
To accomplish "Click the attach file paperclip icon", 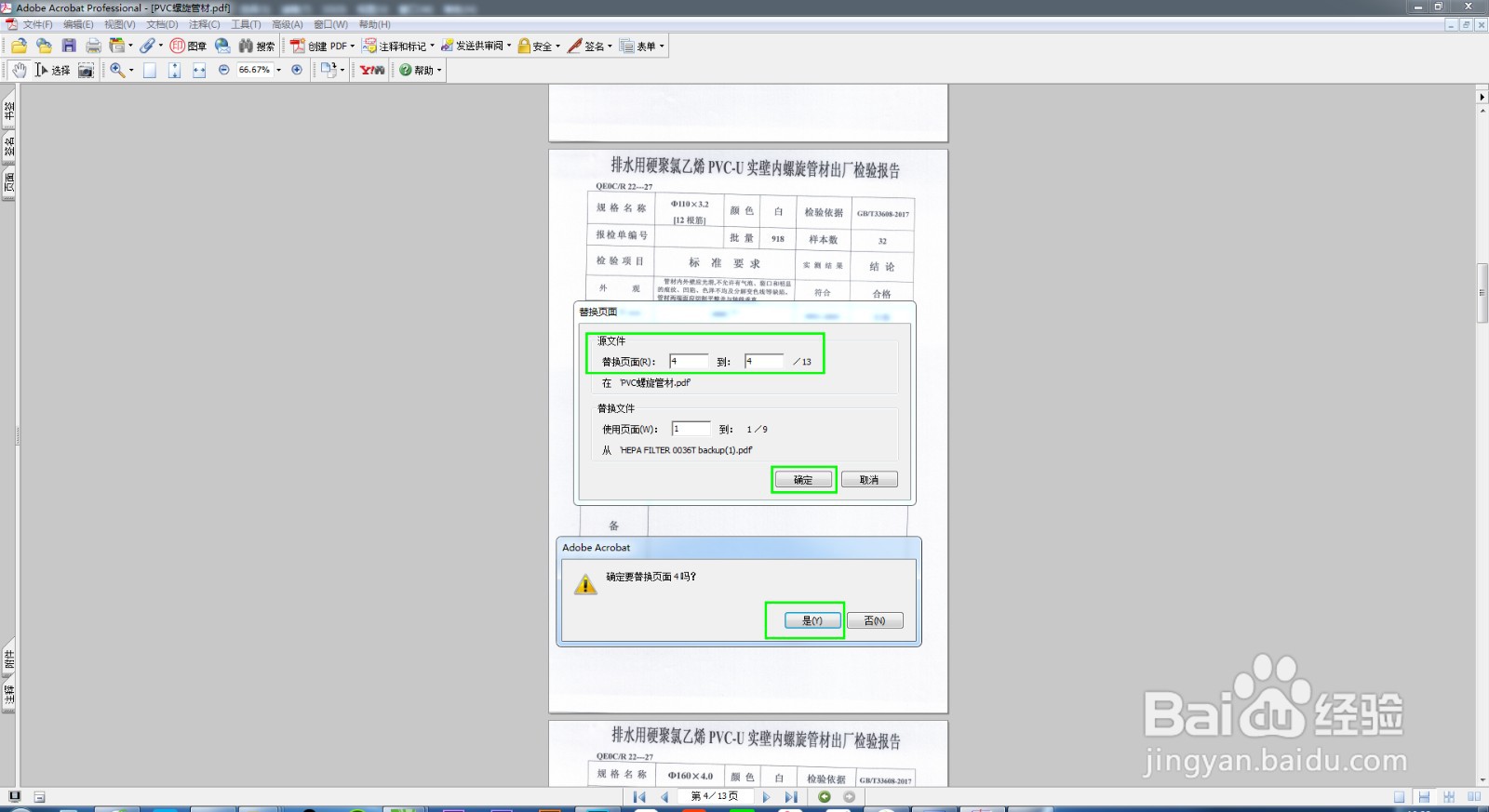I will [x=147, y=46].
